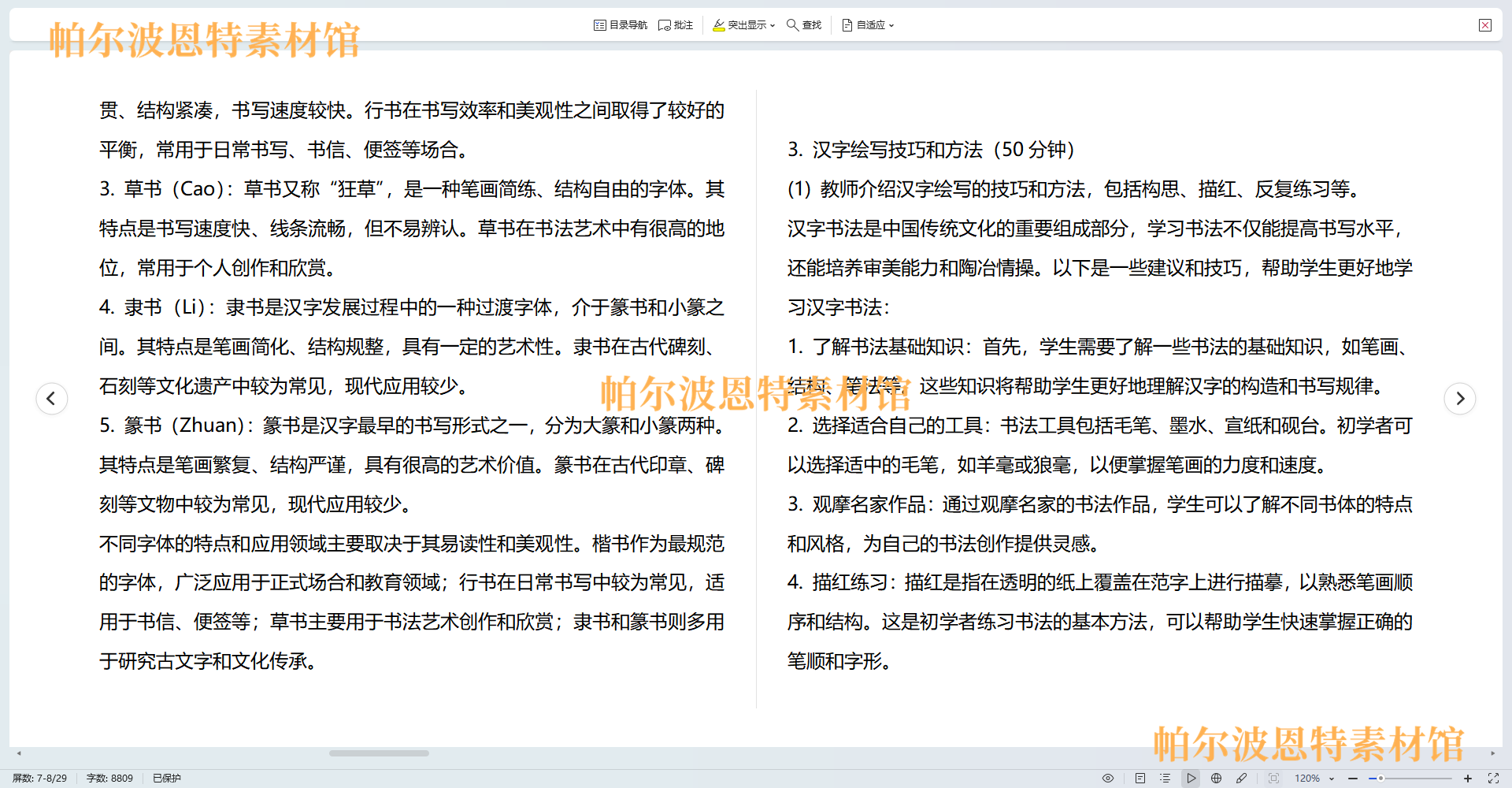
Task: Click the line starting '5. 篆书（Zhuan）'
Action: pos(412,426)
